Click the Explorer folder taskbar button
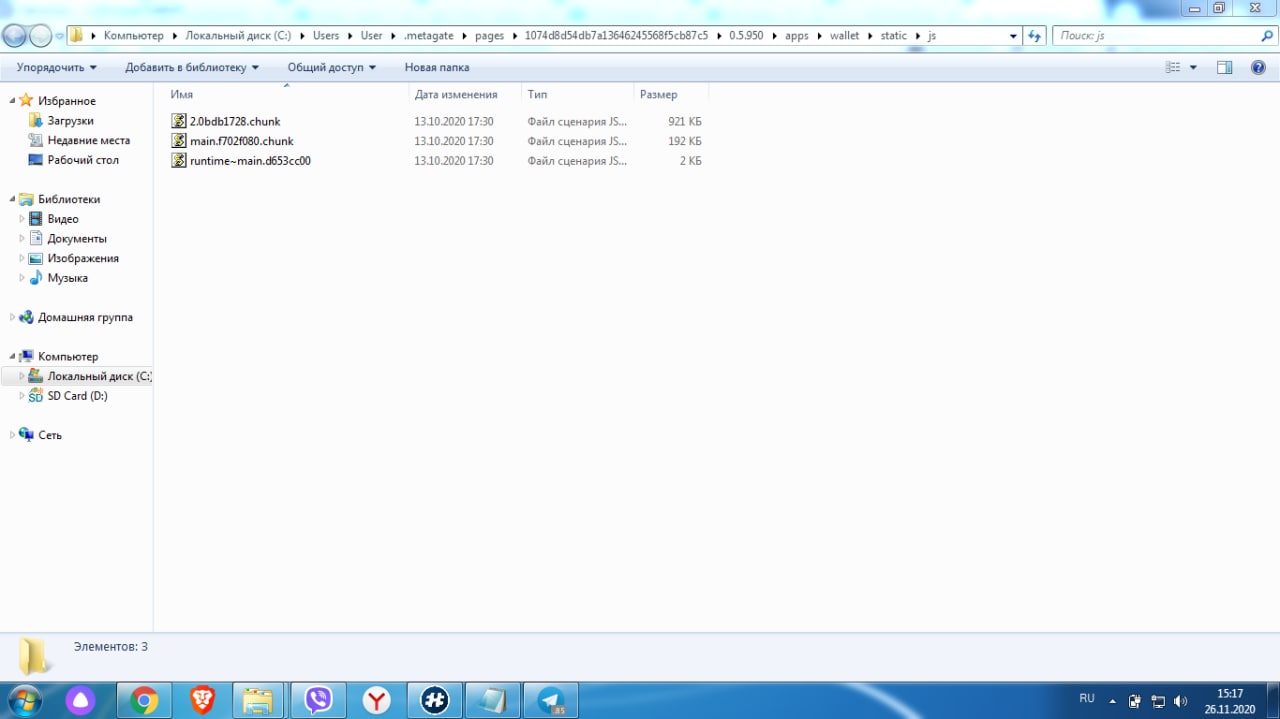The image size is (1280, 719). pos(260,700)
